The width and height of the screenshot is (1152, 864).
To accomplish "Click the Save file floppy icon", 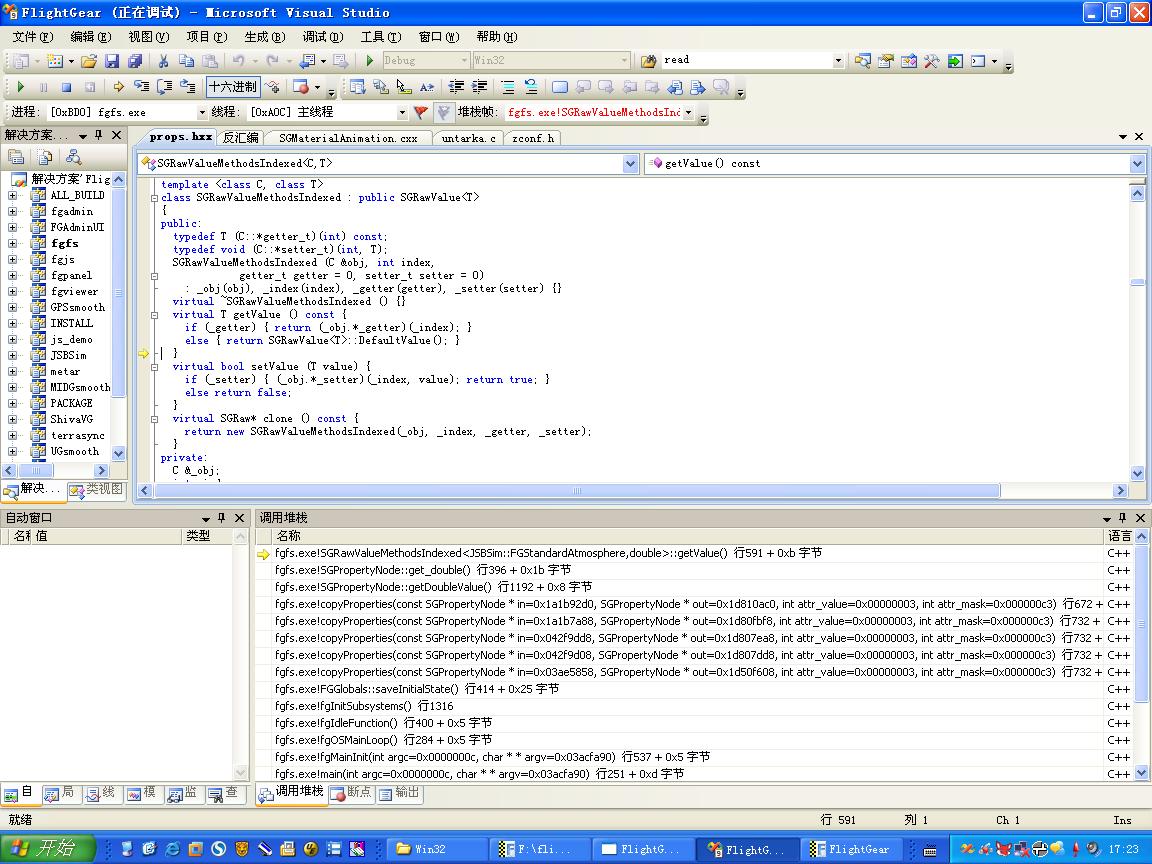I will [112, 61].
